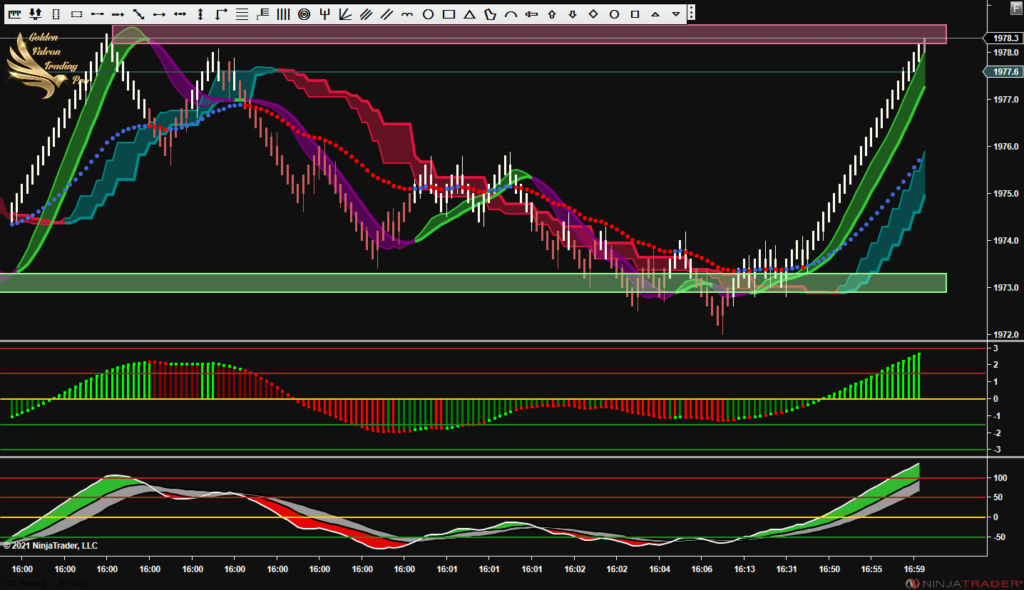Select the Rectangle drawing tool
The width and height of the screenshot is (1024, 590).
coord(449,12)
